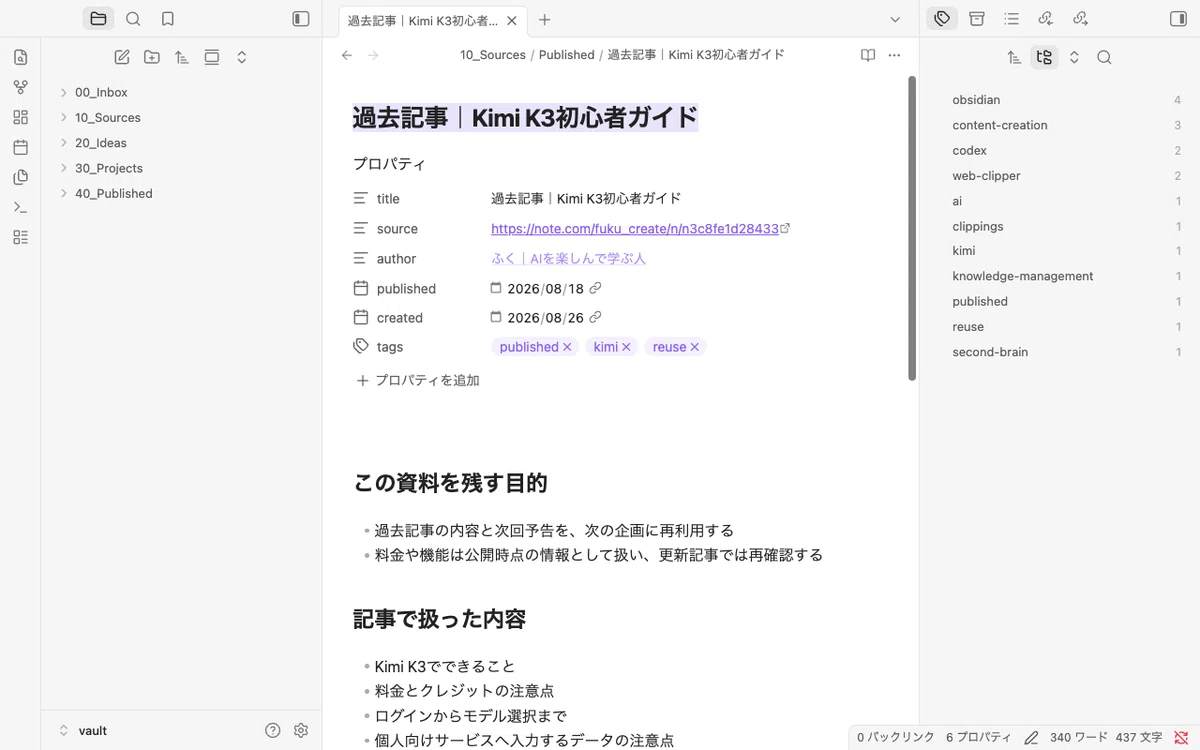The image size is (1200, 750).
Task: Open the search panel magnifier icon
Action: pyautogui.click(x=133, y=19)
